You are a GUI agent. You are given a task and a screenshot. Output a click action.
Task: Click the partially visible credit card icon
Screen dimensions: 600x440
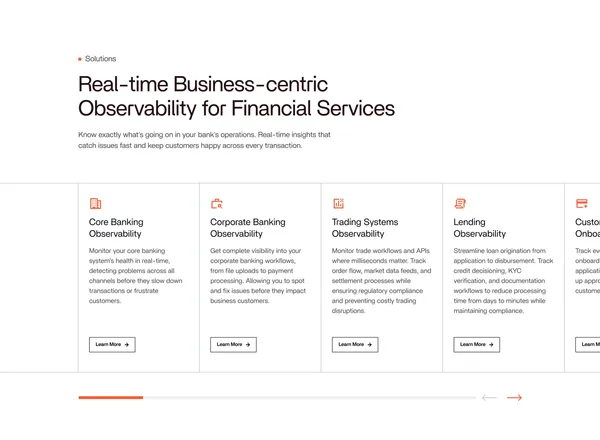[582, 204]
